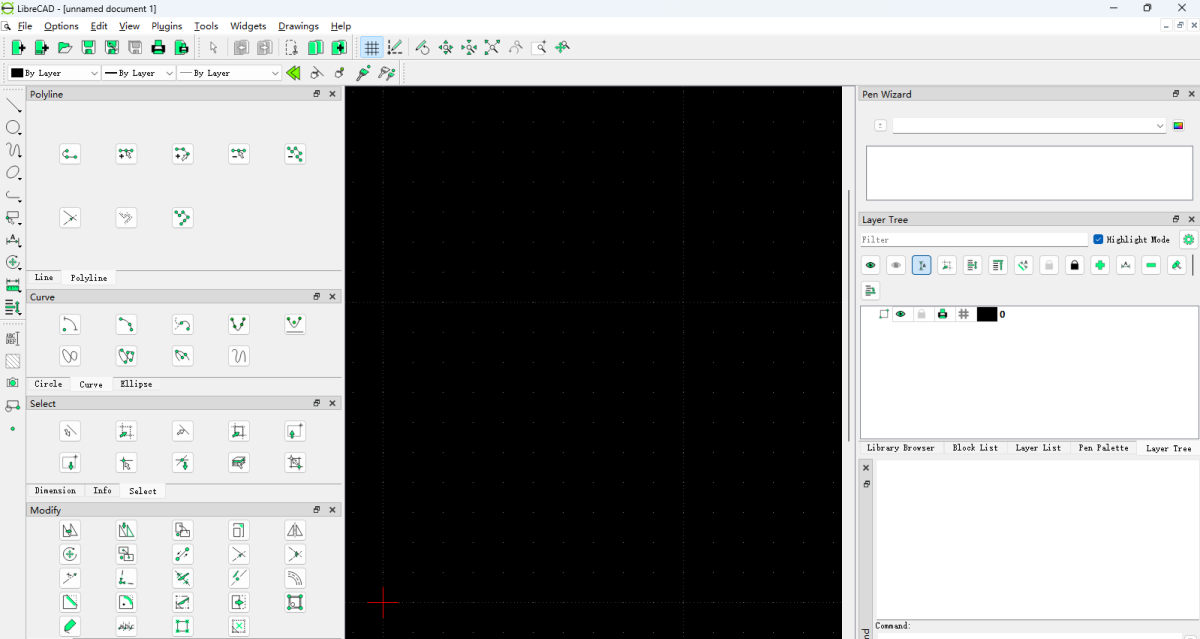The width and height of the screenshot is (1200, 639).
Task: Select the arrow selection tool
Action: (x=212, y=47)
